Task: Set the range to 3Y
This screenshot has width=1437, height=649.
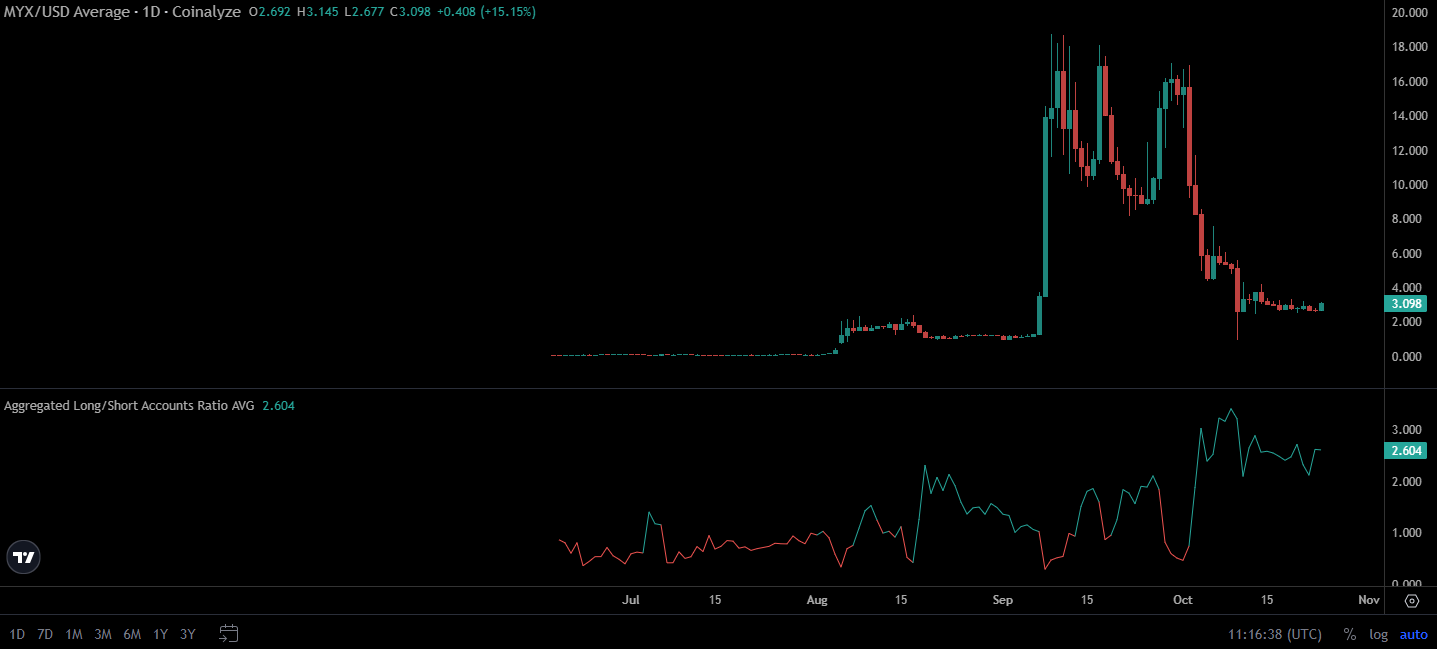Action: (x=188, y=634)
